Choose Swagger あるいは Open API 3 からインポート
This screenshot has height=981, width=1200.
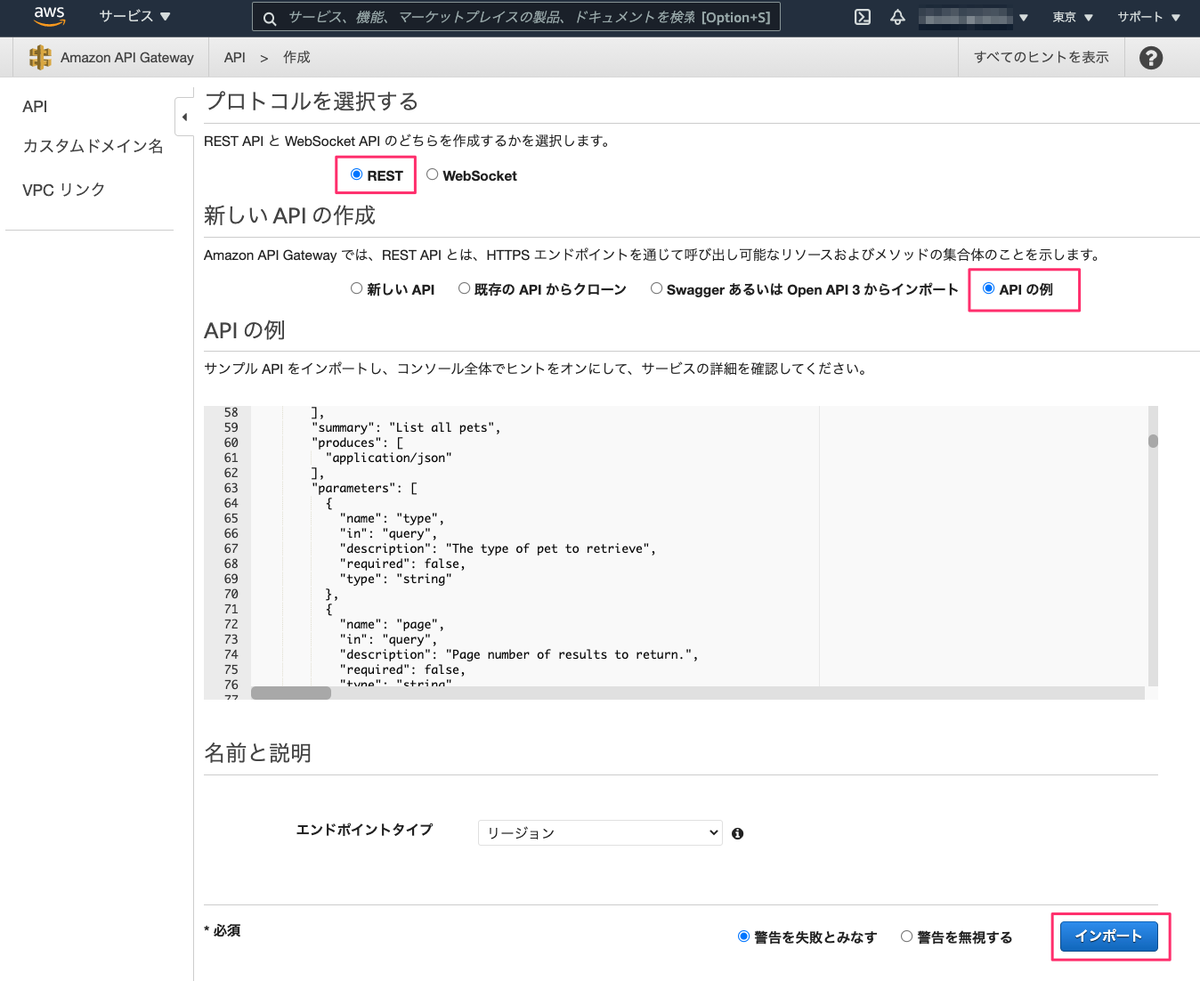656,288
